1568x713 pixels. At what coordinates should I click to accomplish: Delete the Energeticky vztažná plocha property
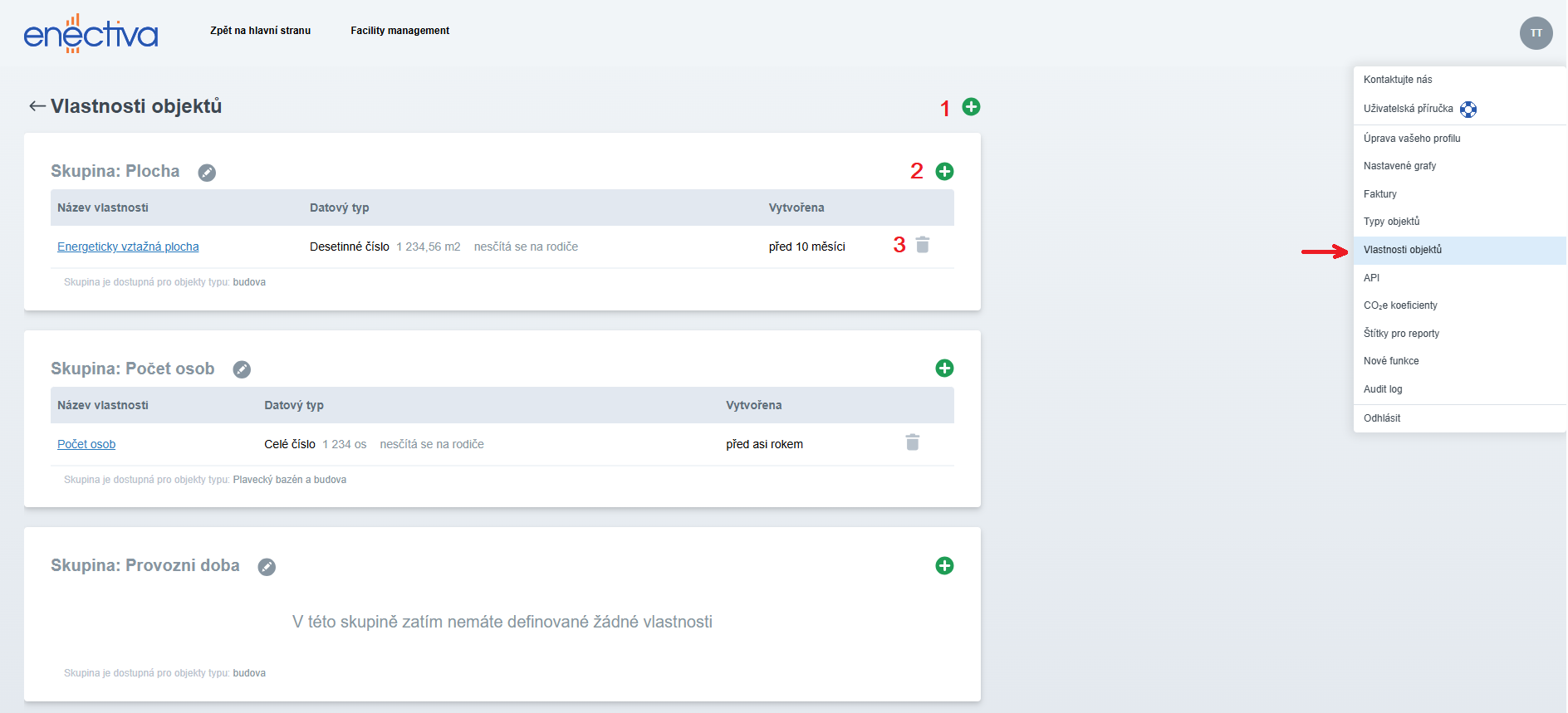point(923,245)
